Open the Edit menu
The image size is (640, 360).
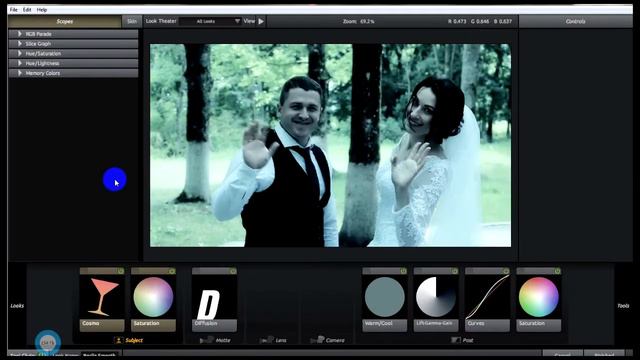click(x=27, y=9)
